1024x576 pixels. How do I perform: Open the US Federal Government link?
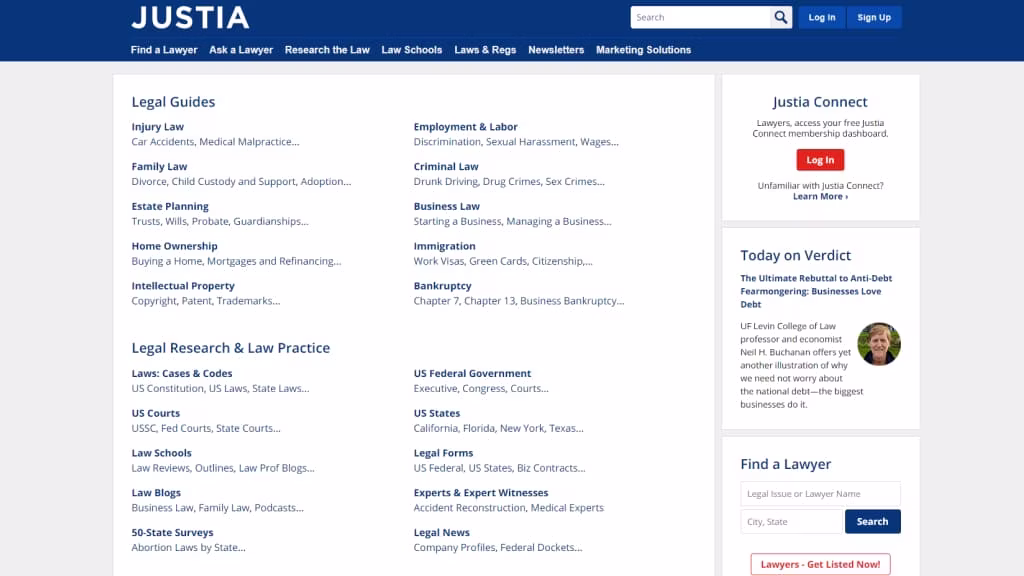coord(472,374)
